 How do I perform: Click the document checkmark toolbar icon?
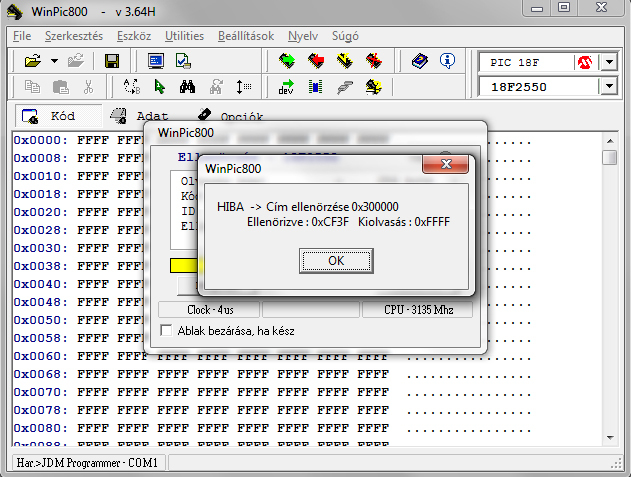(183, 61)
